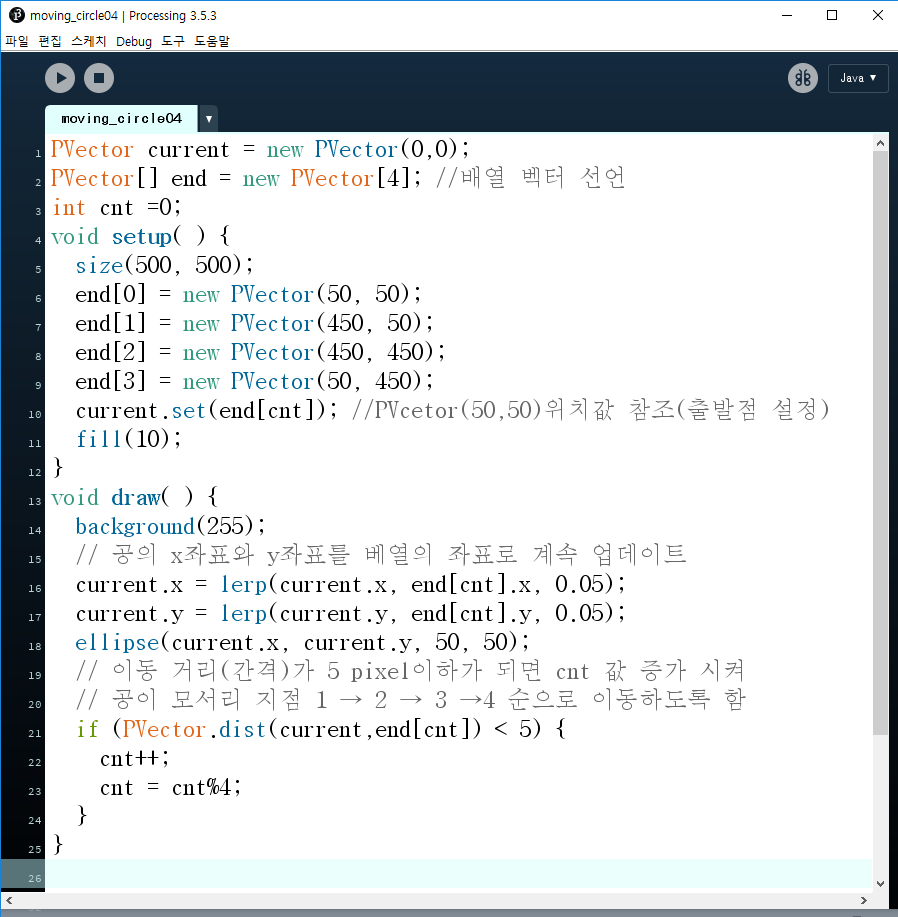
Task: Click line number 13 in the gutter
Action: 34,501
